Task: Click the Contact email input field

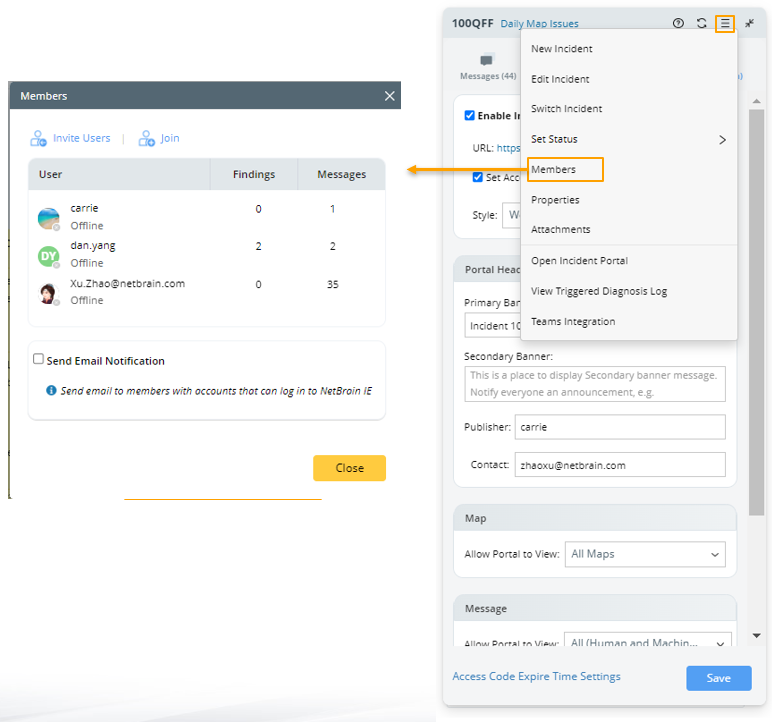Action: (x=620, y=465)
